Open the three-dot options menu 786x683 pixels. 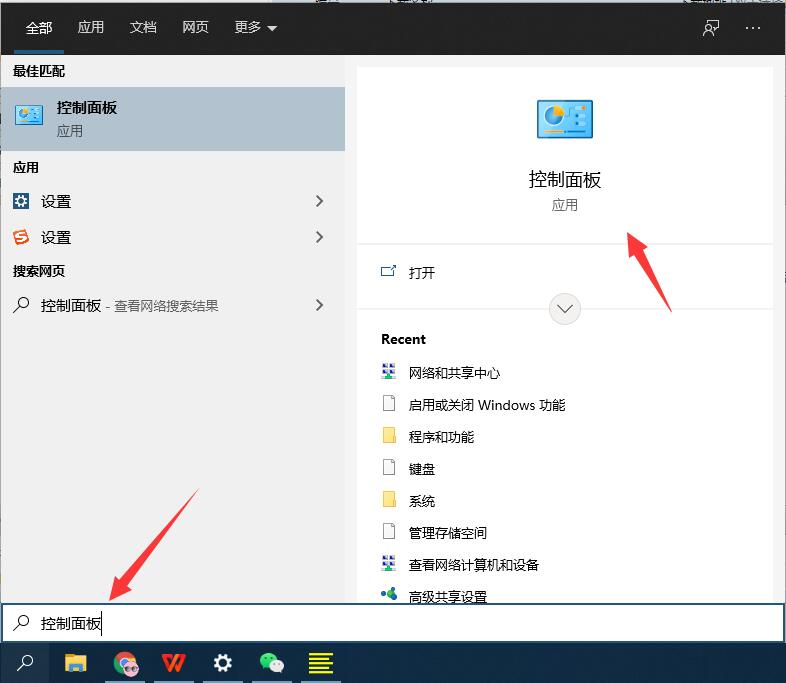click(x=752, y=28)
